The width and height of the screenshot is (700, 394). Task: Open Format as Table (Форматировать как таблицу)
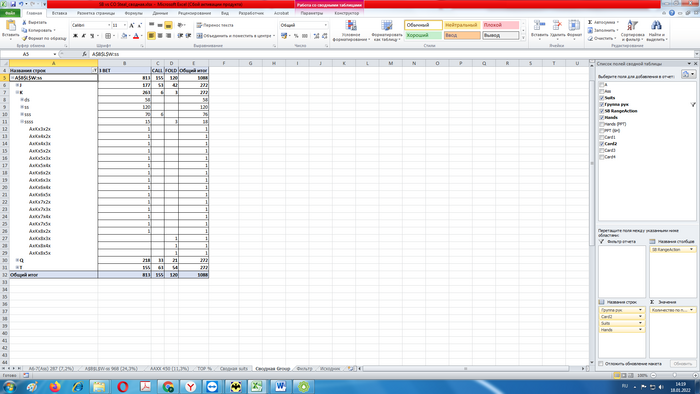387,30
